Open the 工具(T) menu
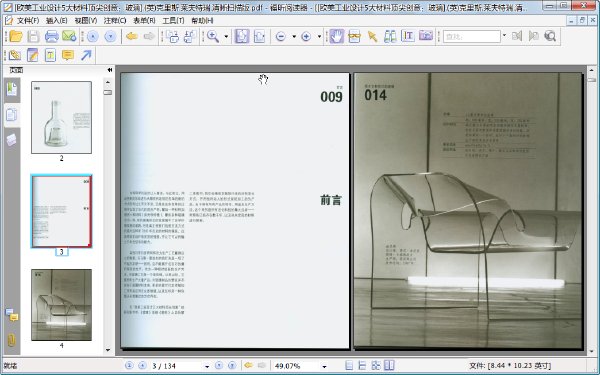The height and width of the screenshot is (375, 600). (173, 21)
